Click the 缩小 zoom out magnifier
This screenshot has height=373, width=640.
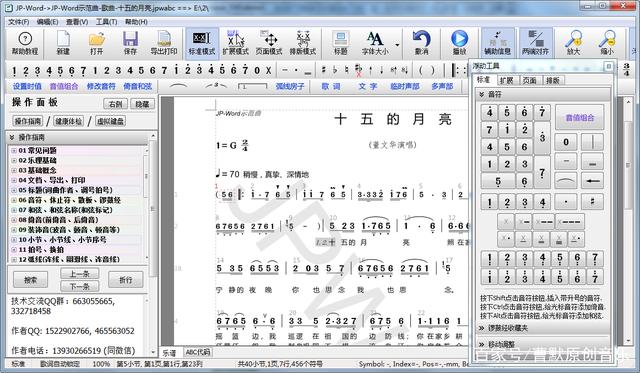tap(607, 43)
